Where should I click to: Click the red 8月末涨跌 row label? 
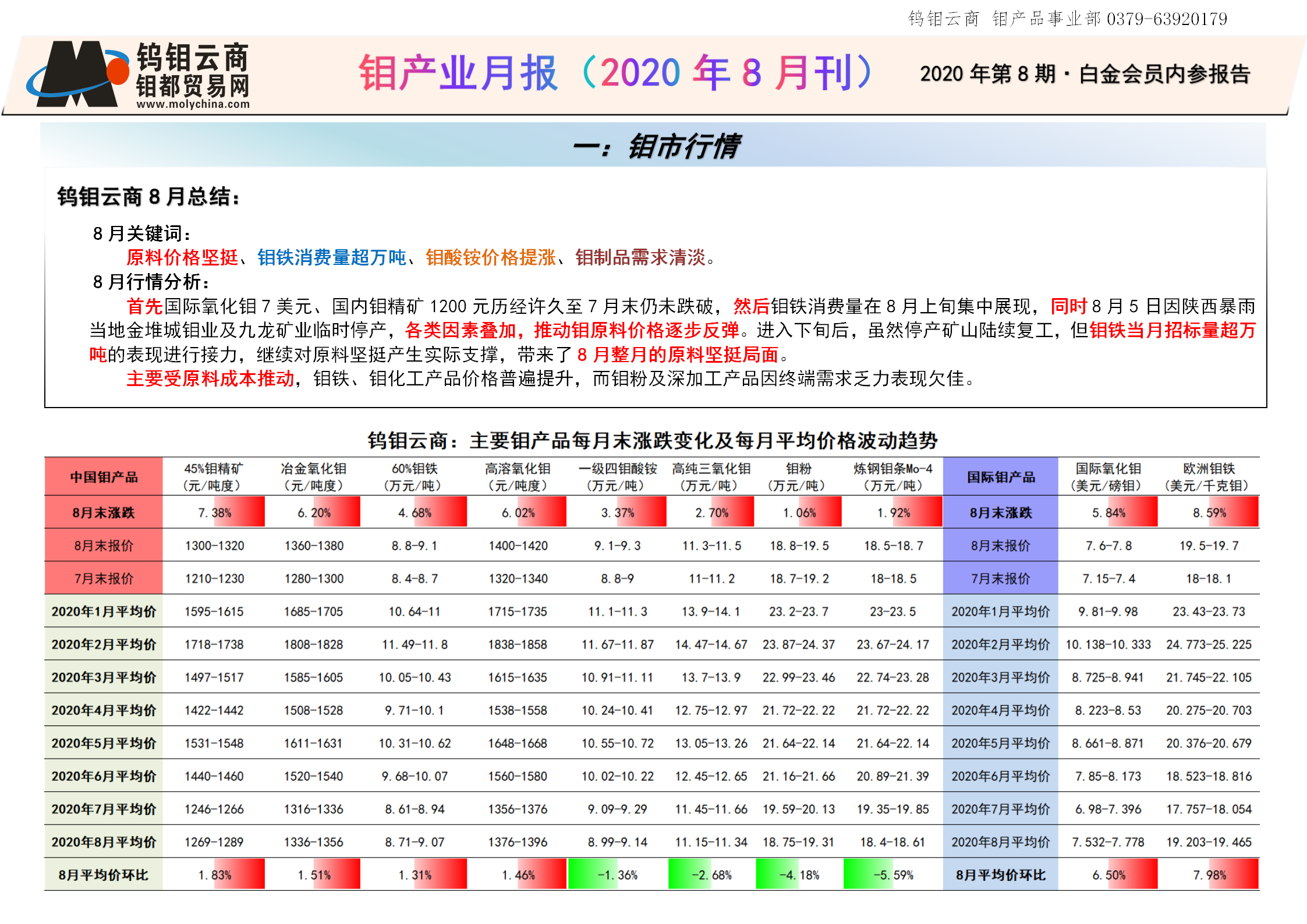(104, 512)
